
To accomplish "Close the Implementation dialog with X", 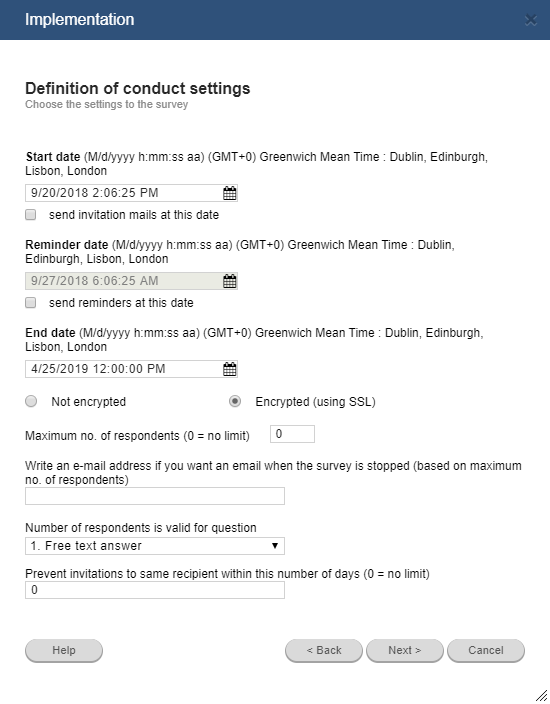I will pyautogui.click(x=531, y=20).
